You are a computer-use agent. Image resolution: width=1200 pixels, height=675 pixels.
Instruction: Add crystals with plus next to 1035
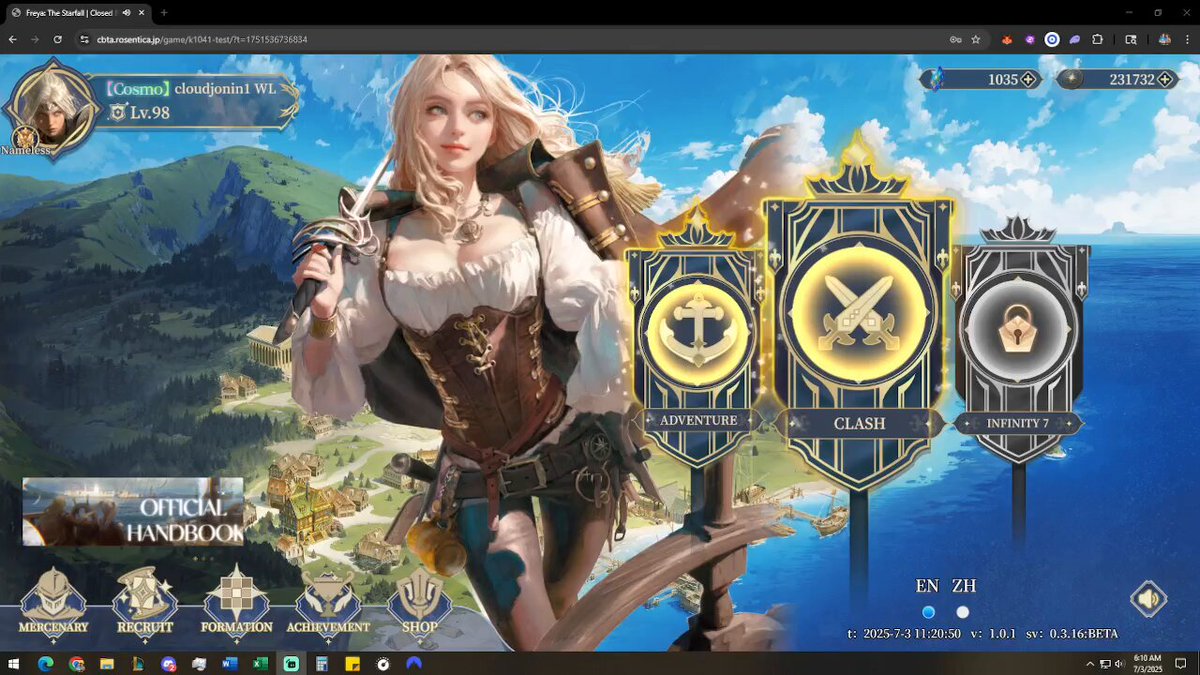[x=1027, y=80]
